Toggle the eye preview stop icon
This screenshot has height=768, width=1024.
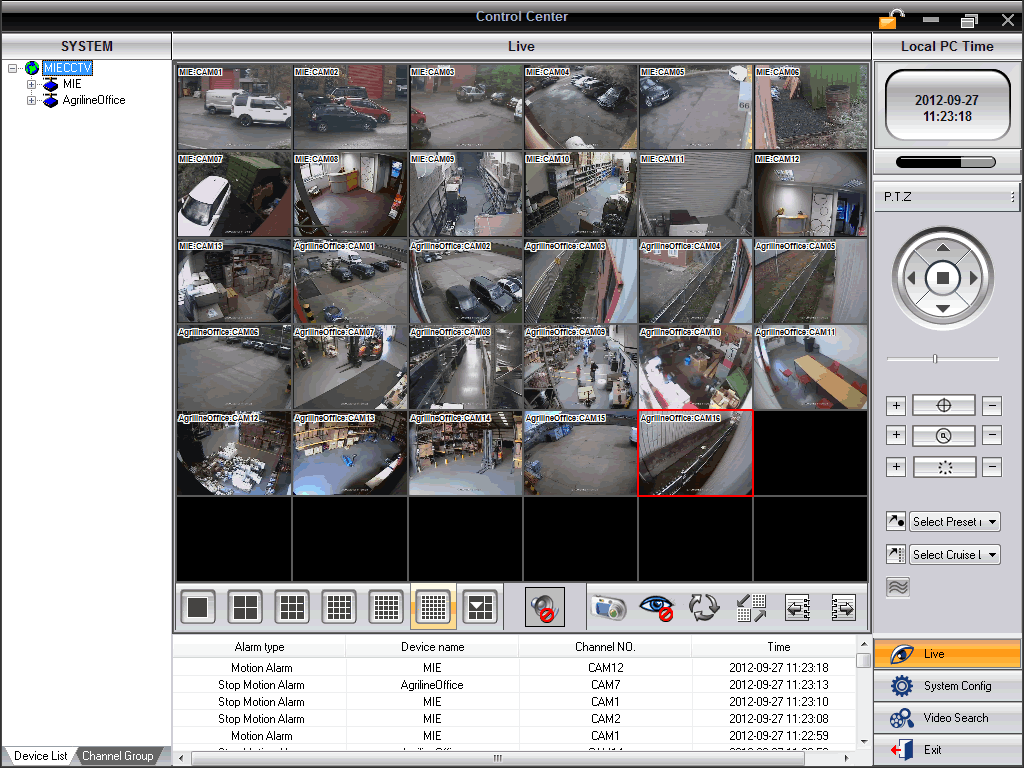coord(656,607)
